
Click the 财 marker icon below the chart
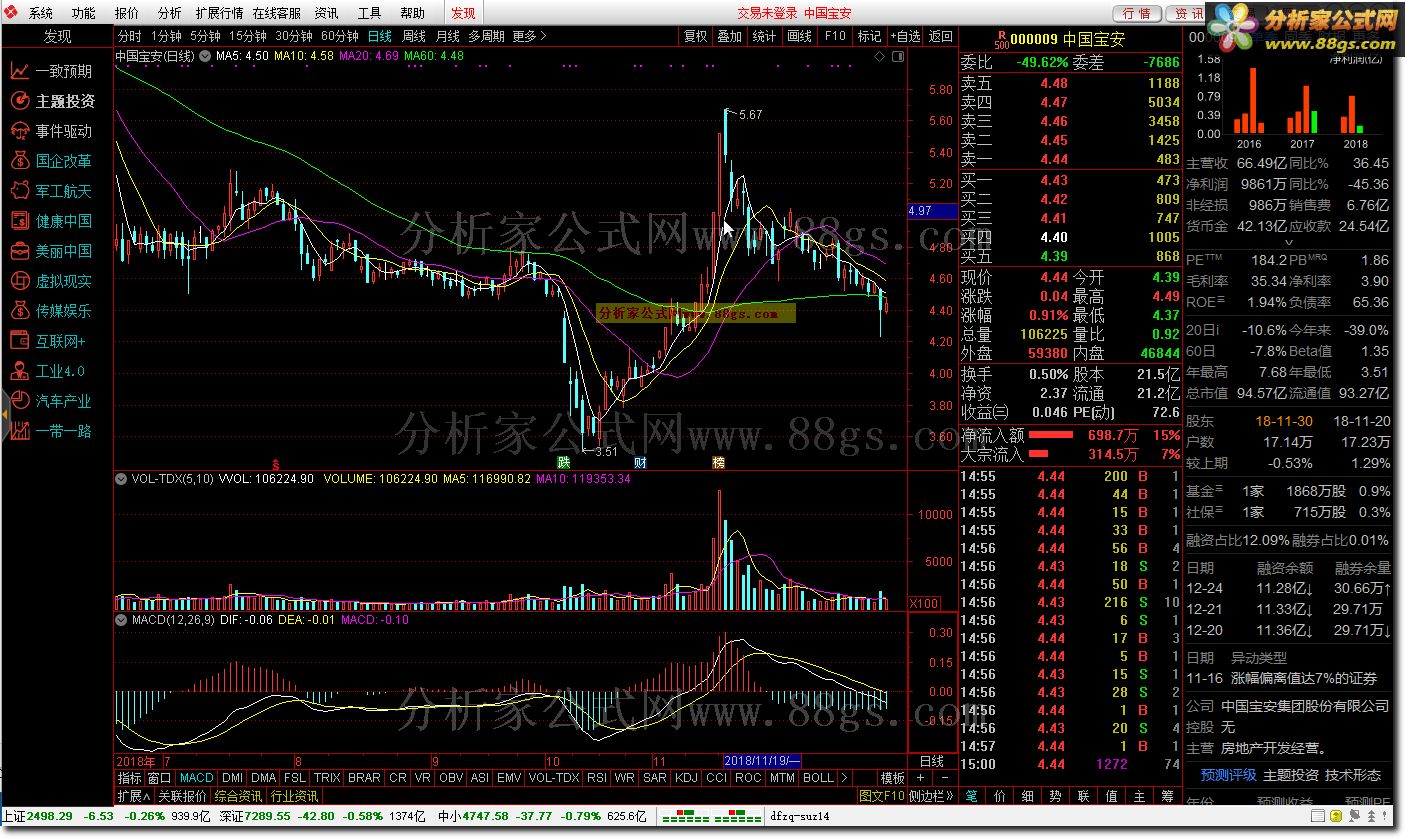pos(639,463)
